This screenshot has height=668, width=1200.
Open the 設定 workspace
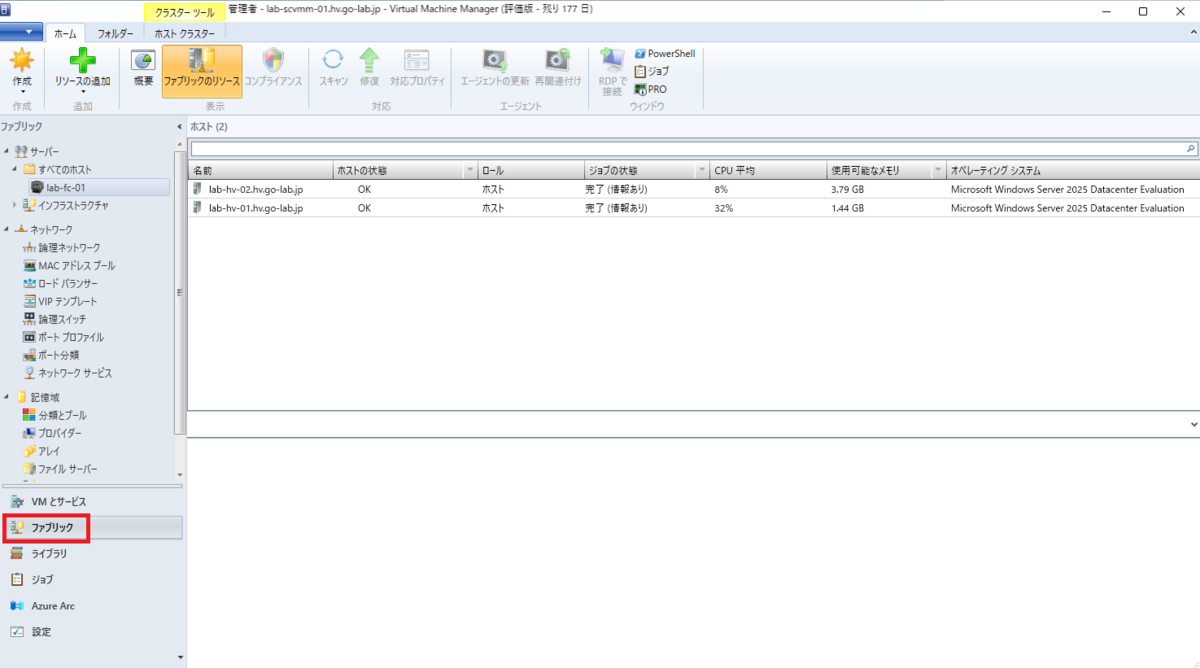pos(91,631)
